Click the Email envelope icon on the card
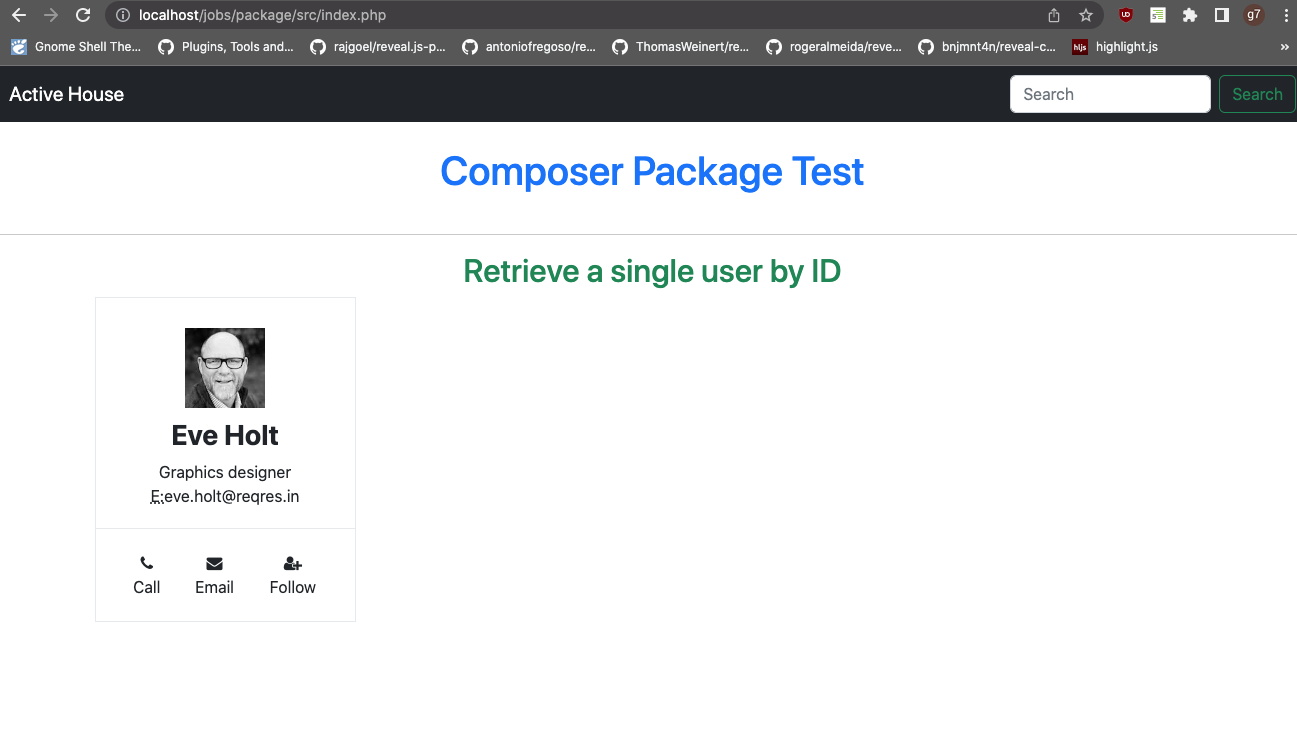Image resolution: width=1297 pixels, height=729 pixels. click(x=214, y=562)
